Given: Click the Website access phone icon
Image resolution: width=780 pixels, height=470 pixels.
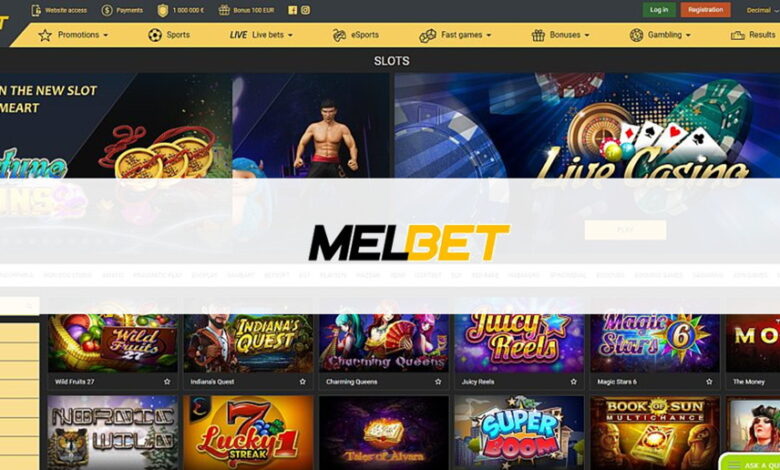Looking at the screenshot, I should (36, 10).
